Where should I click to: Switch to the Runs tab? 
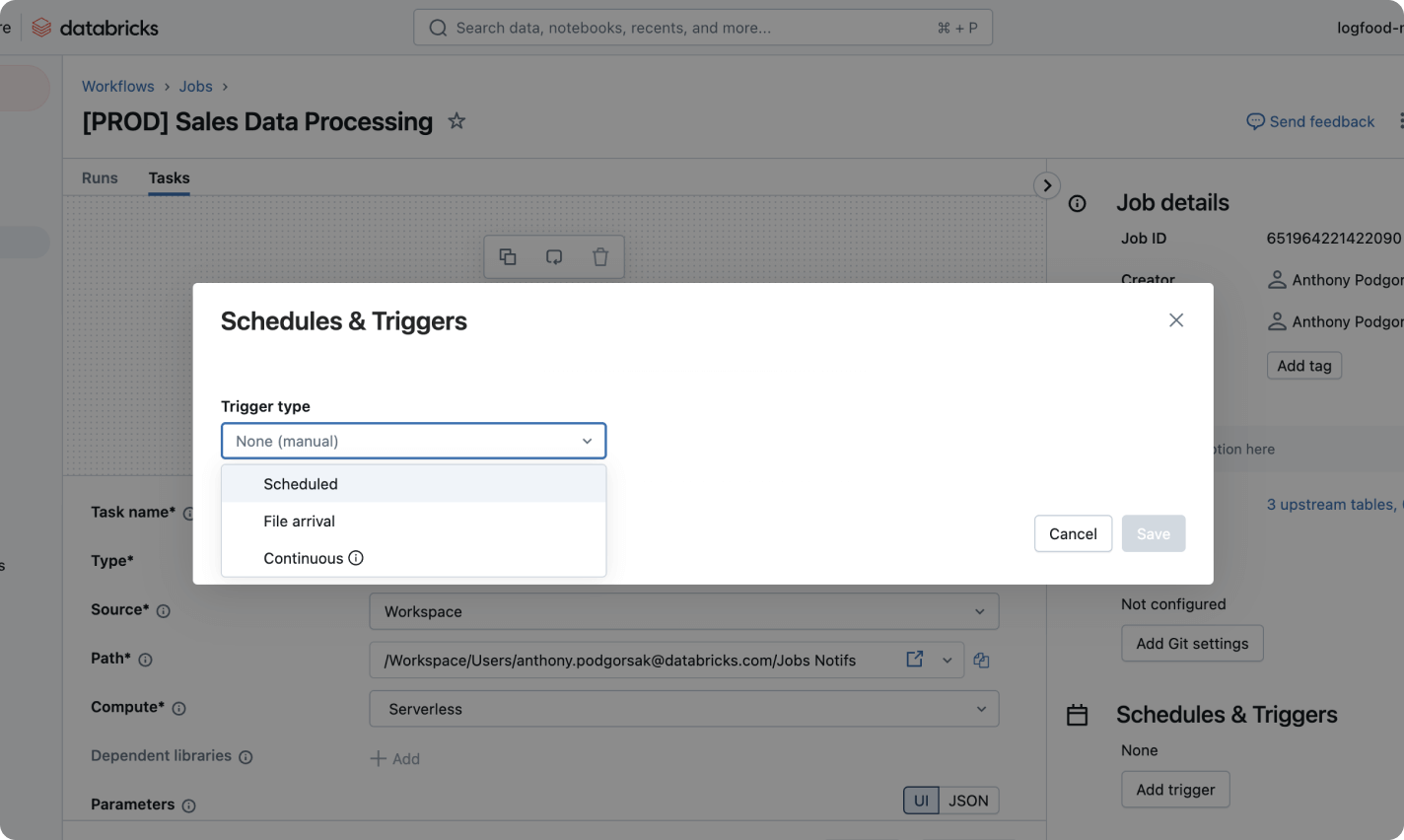[x=100, y=177]
